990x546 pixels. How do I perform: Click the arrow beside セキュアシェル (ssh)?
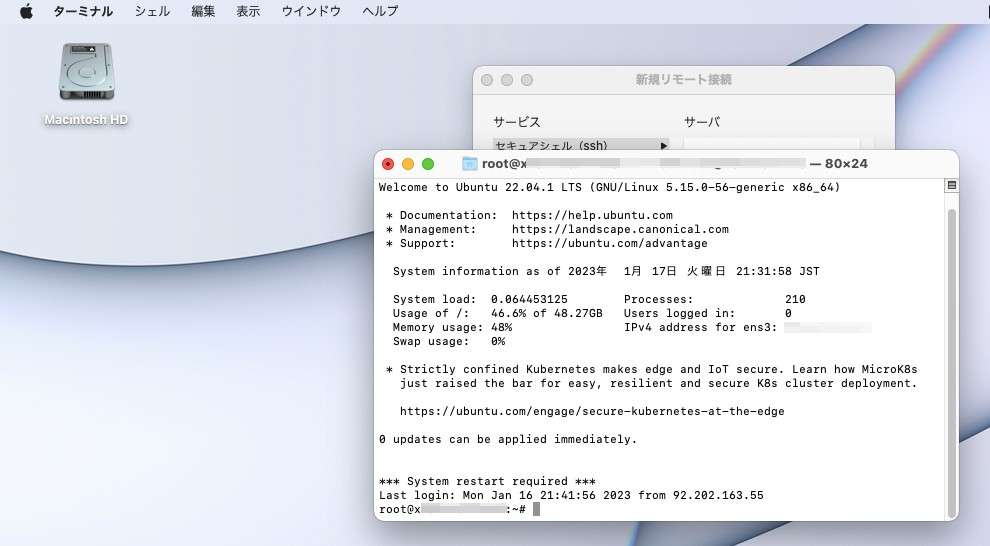pos(664,145)
